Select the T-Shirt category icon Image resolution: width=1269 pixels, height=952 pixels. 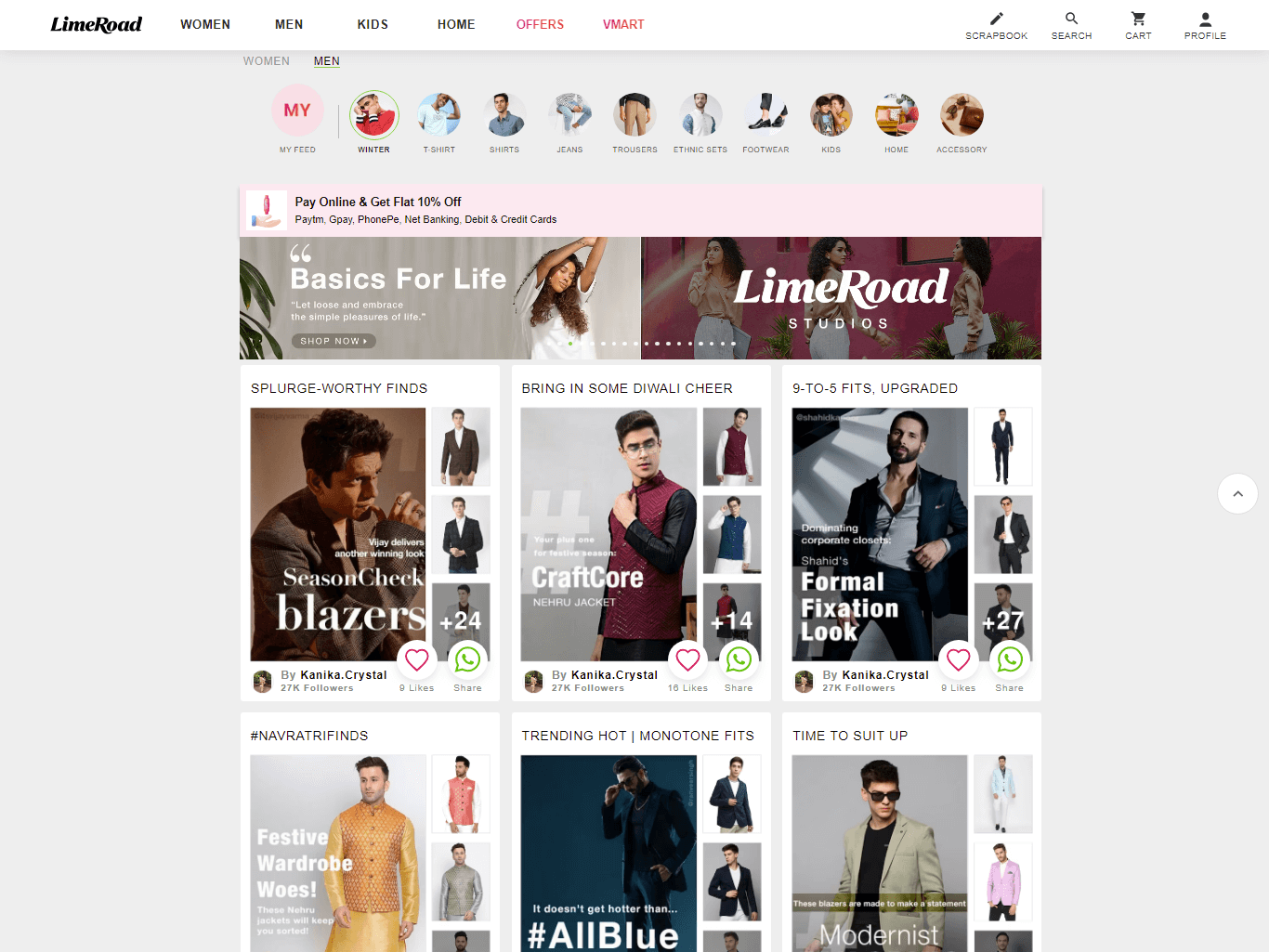tap(439, 115)
